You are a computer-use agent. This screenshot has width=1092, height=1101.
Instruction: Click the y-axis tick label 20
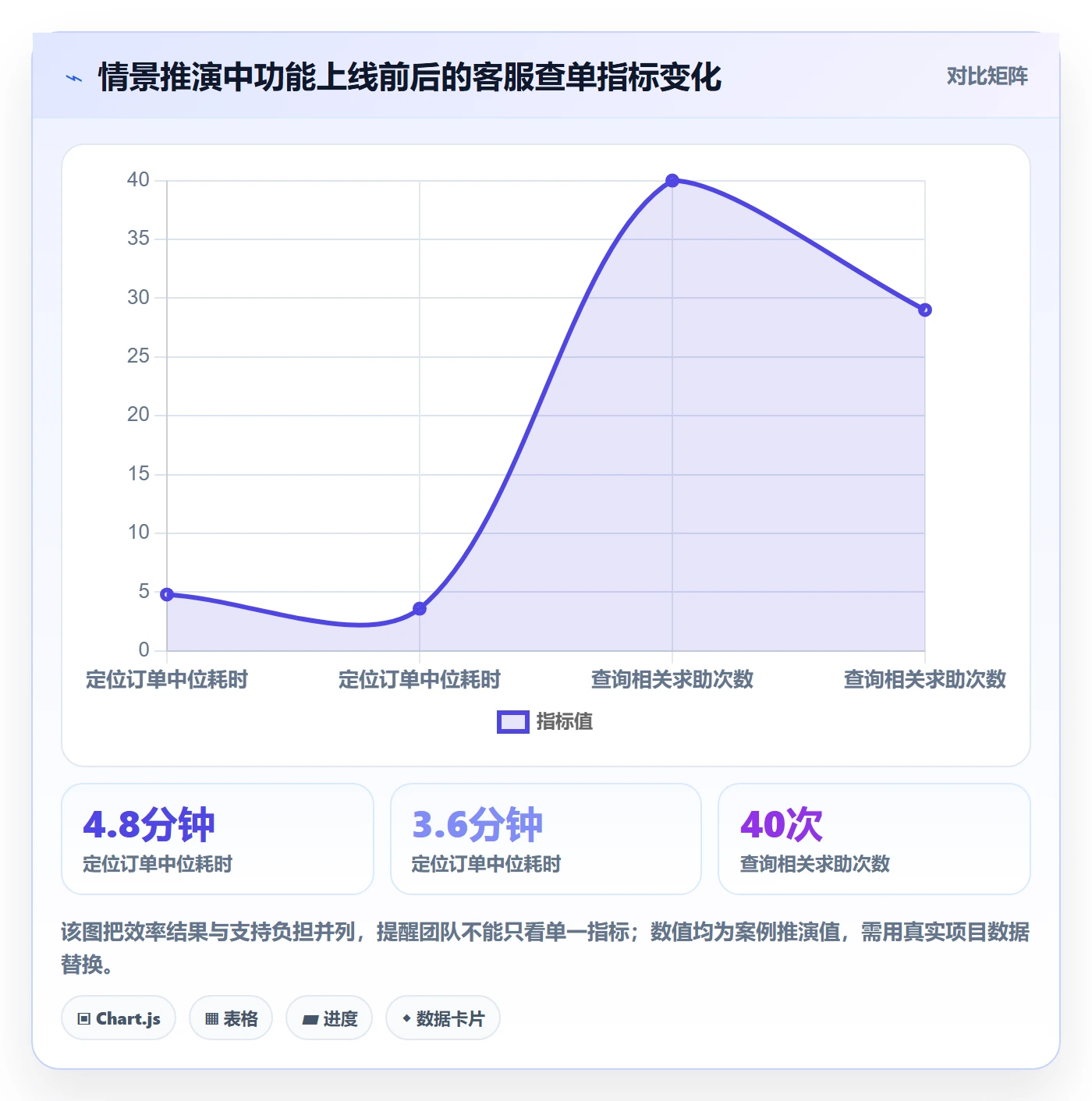click(138, 415)
